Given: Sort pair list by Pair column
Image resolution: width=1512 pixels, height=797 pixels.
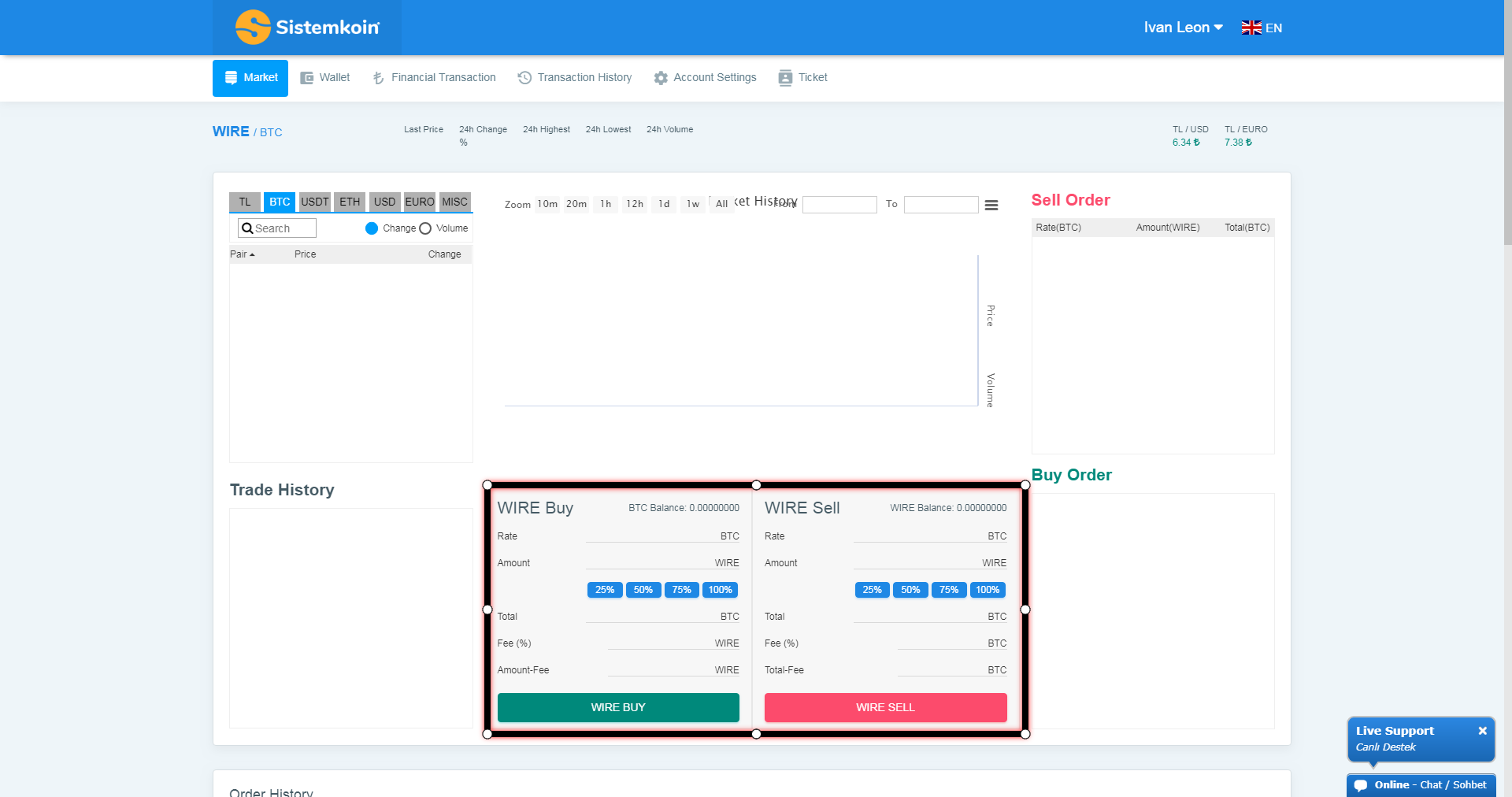Looking at the screenshot, I should [x=242, y=254].
